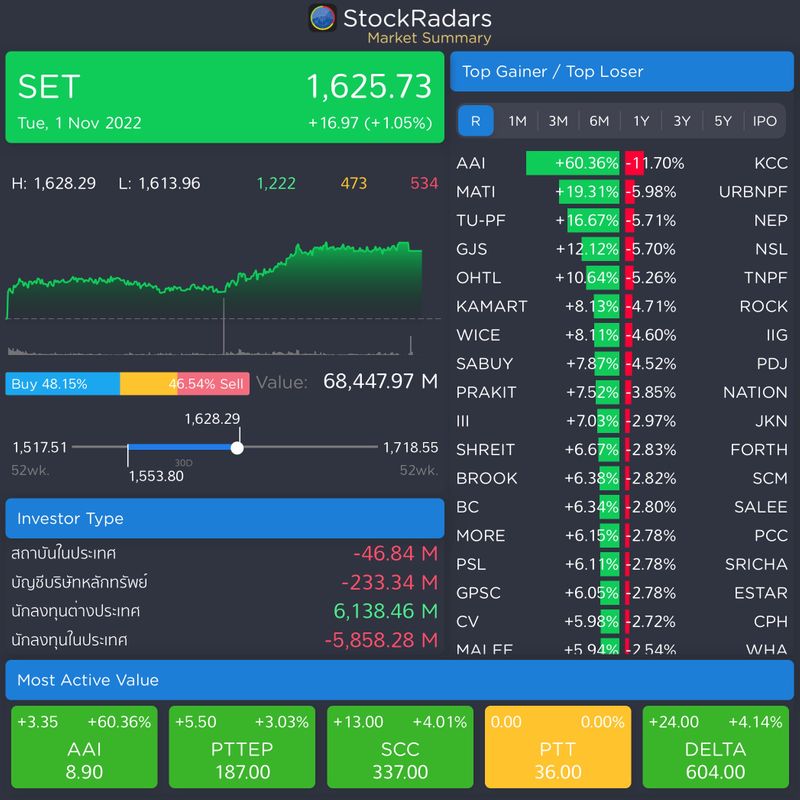Click the Top Gainer / Top Loser header
This screenshot has height=800, width=800.
tap(623, 70)
